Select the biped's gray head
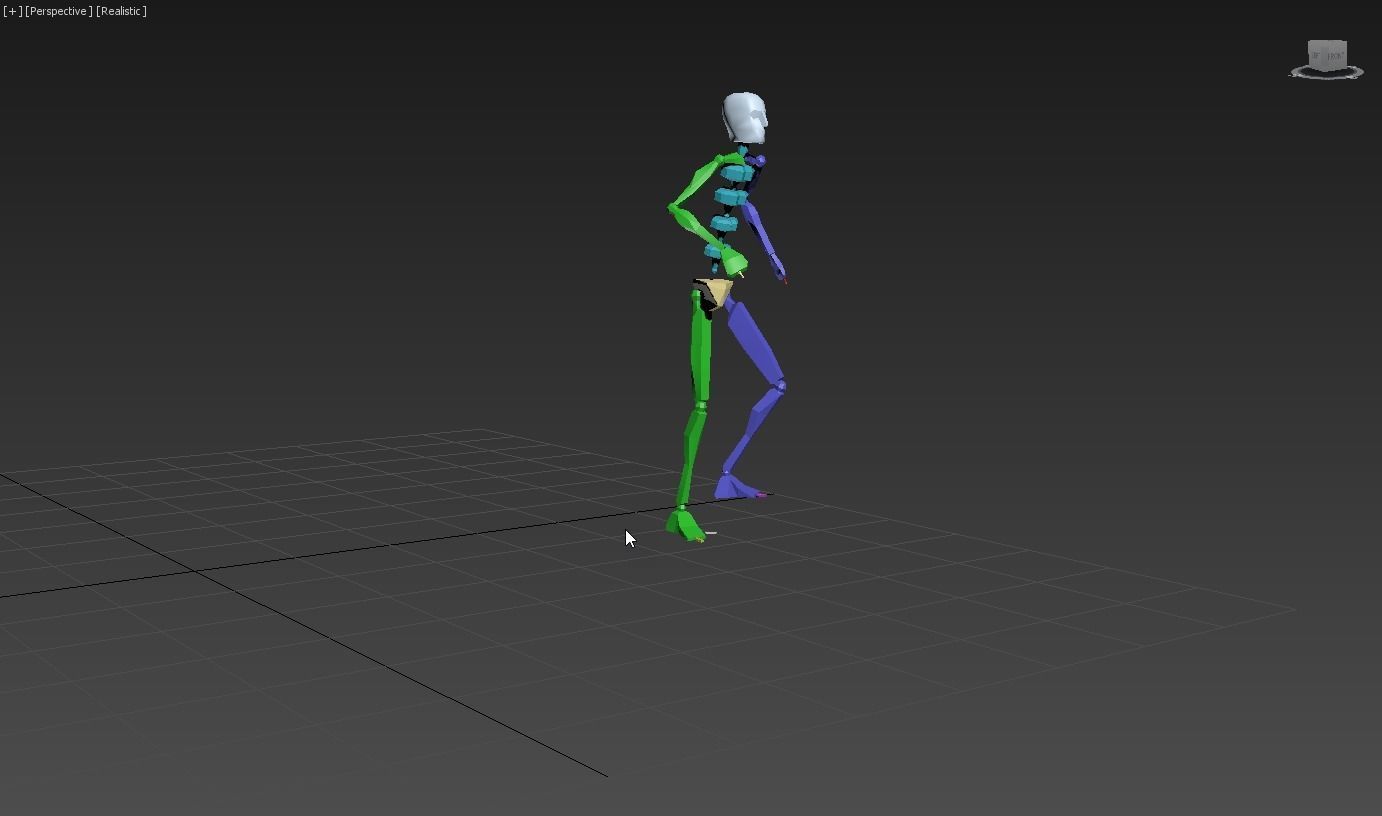Screen dimensions: 1382x816 [x=745, y=118]
